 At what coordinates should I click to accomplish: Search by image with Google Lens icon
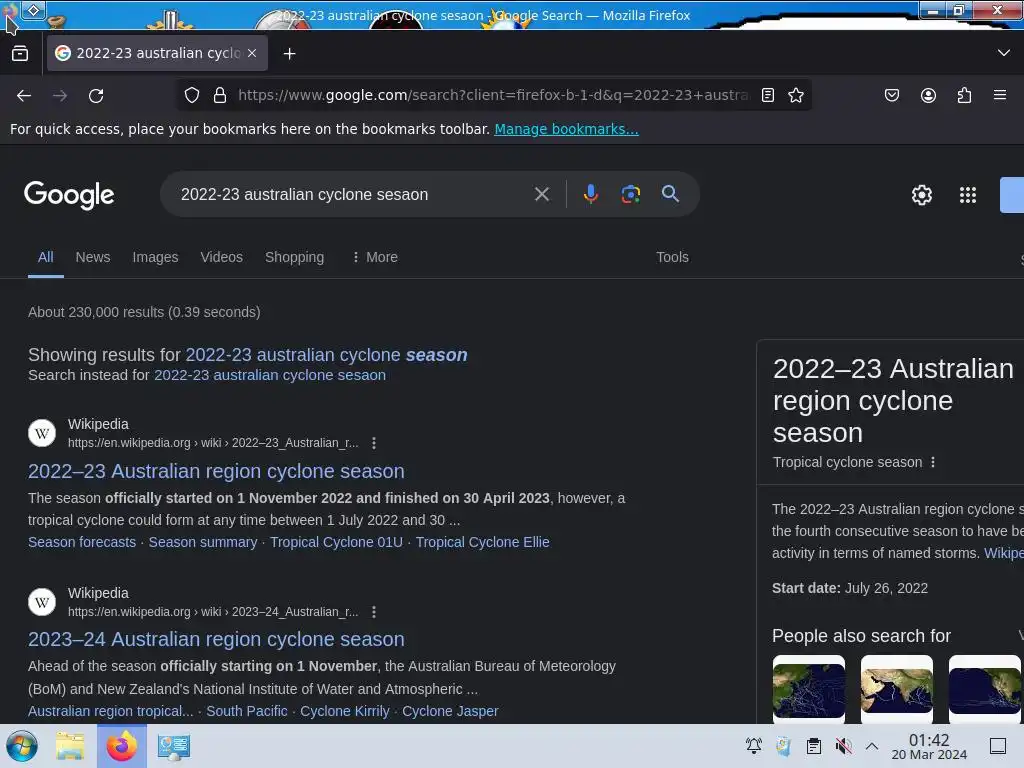click(x=630, y=194)
